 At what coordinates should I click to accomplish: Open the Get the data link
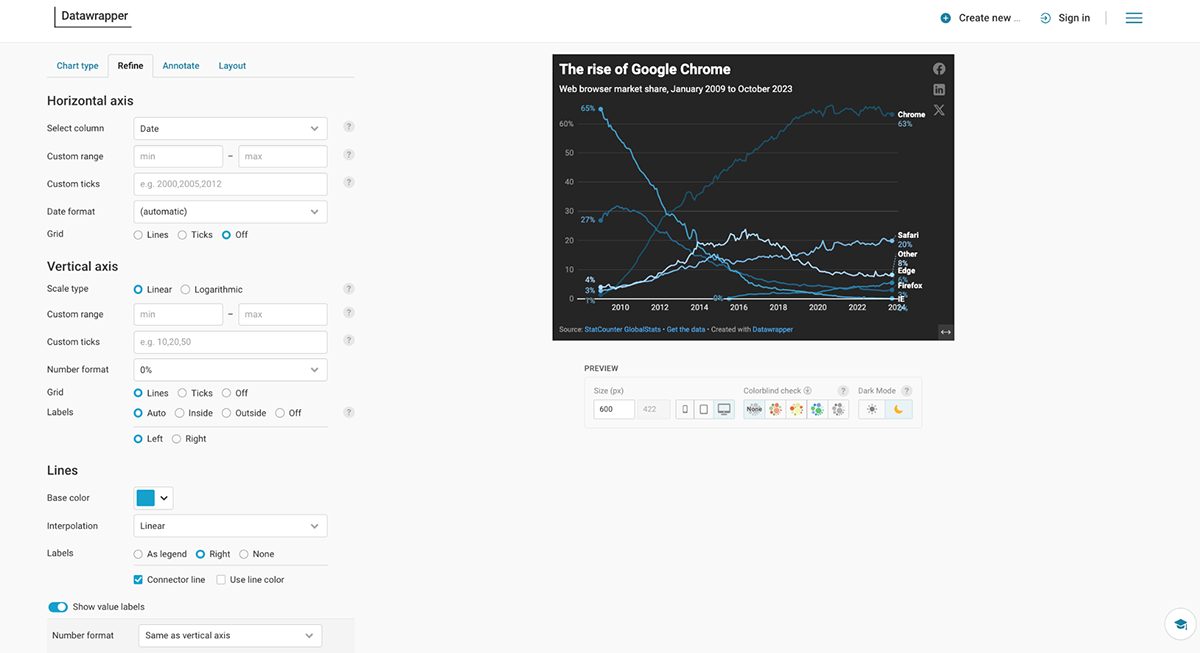pyautogui.click(x=686, y=330)
